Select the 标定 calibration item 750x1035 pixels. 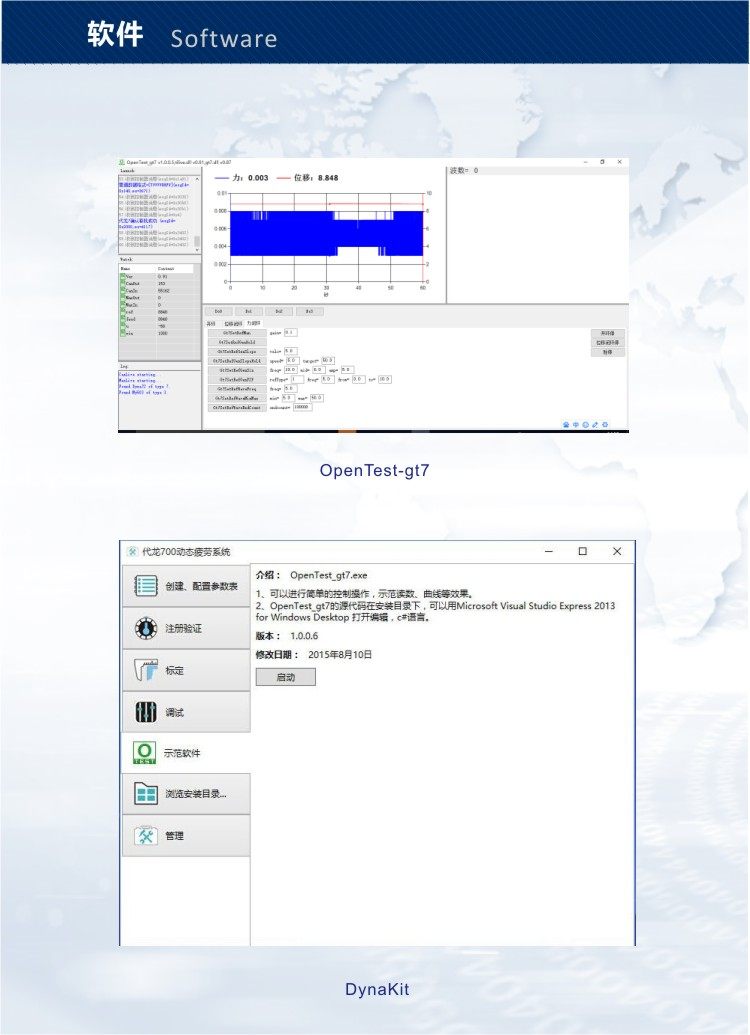pos(186,670)
